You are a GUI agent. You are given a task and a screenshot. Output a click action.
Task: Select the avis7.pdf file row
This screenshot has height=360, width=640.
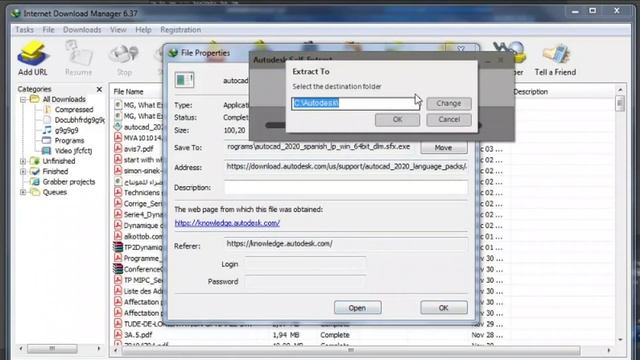139,149
